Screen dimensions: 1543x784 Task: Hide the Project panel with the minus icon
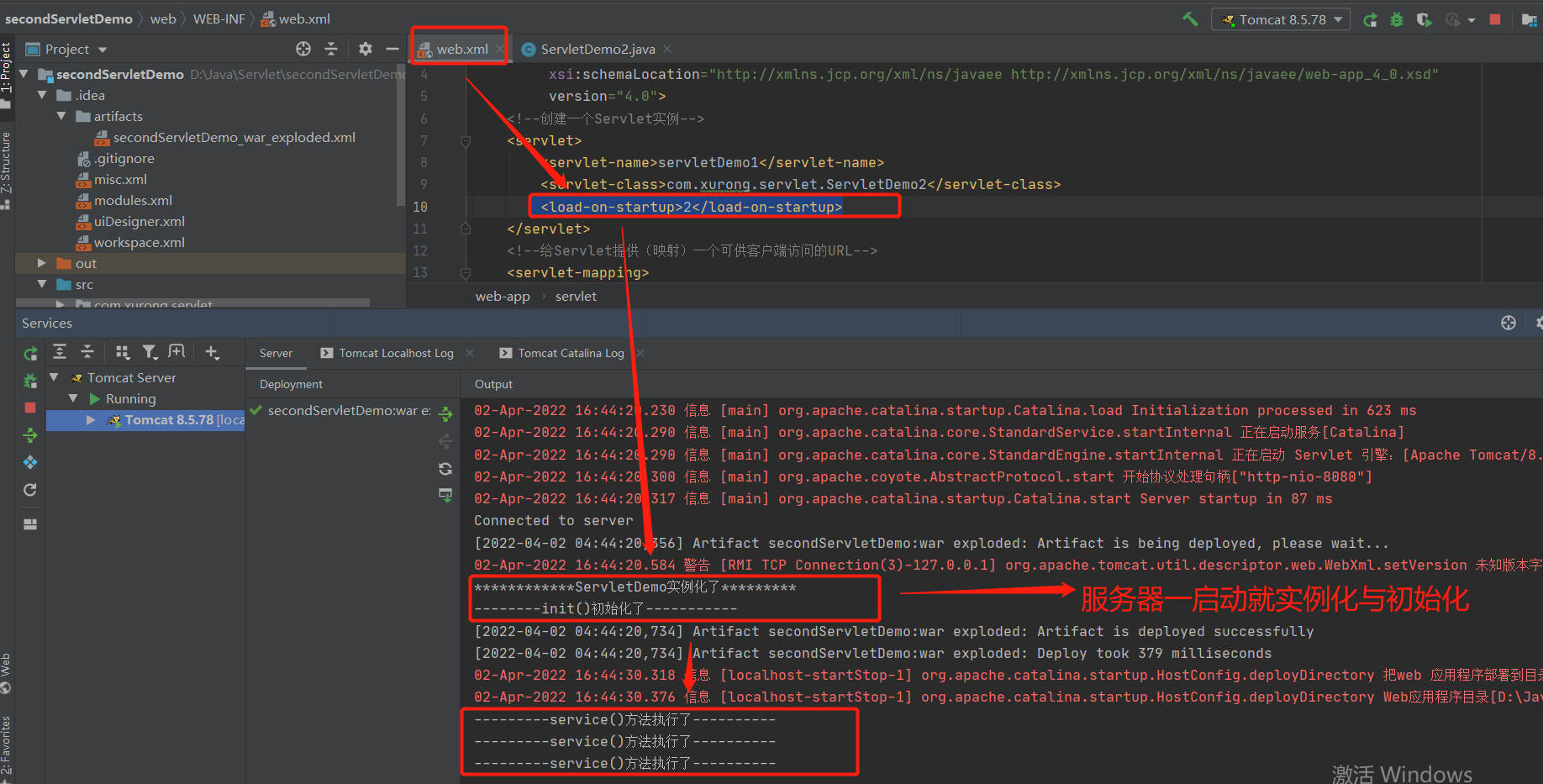pos(392,49)
